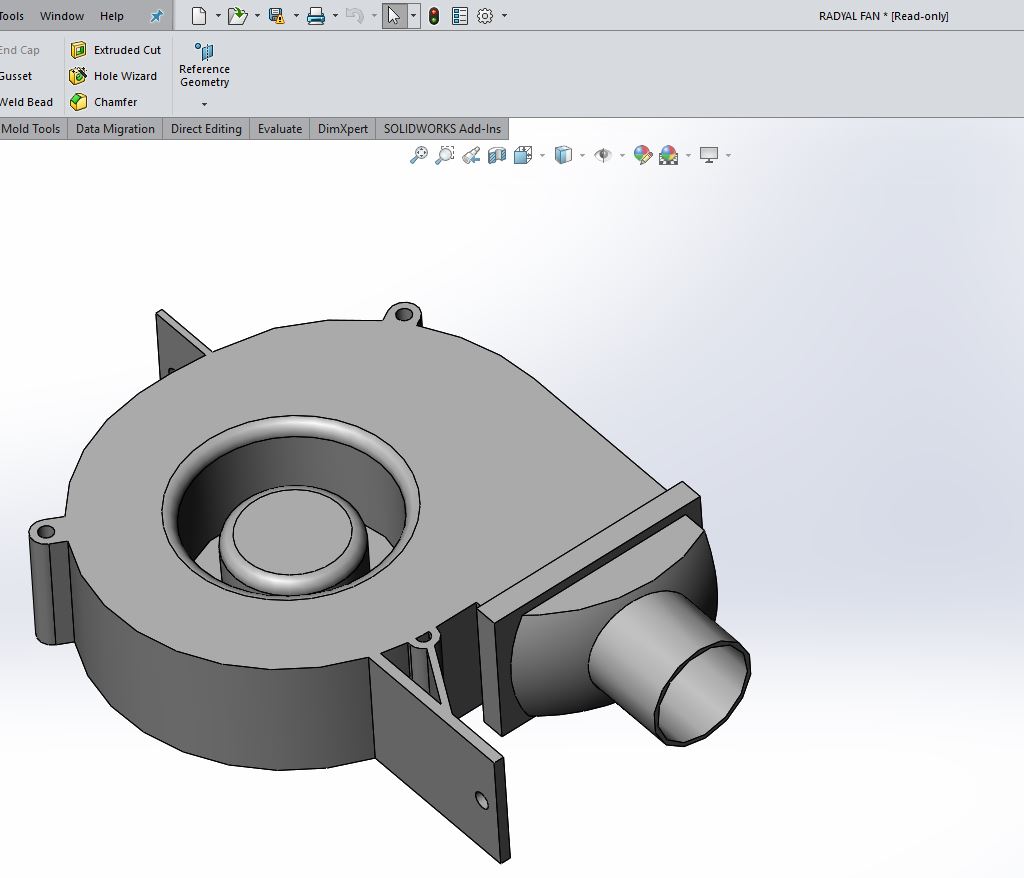
Task: Click the greyed End Cap command
Action: coord(20,50)
